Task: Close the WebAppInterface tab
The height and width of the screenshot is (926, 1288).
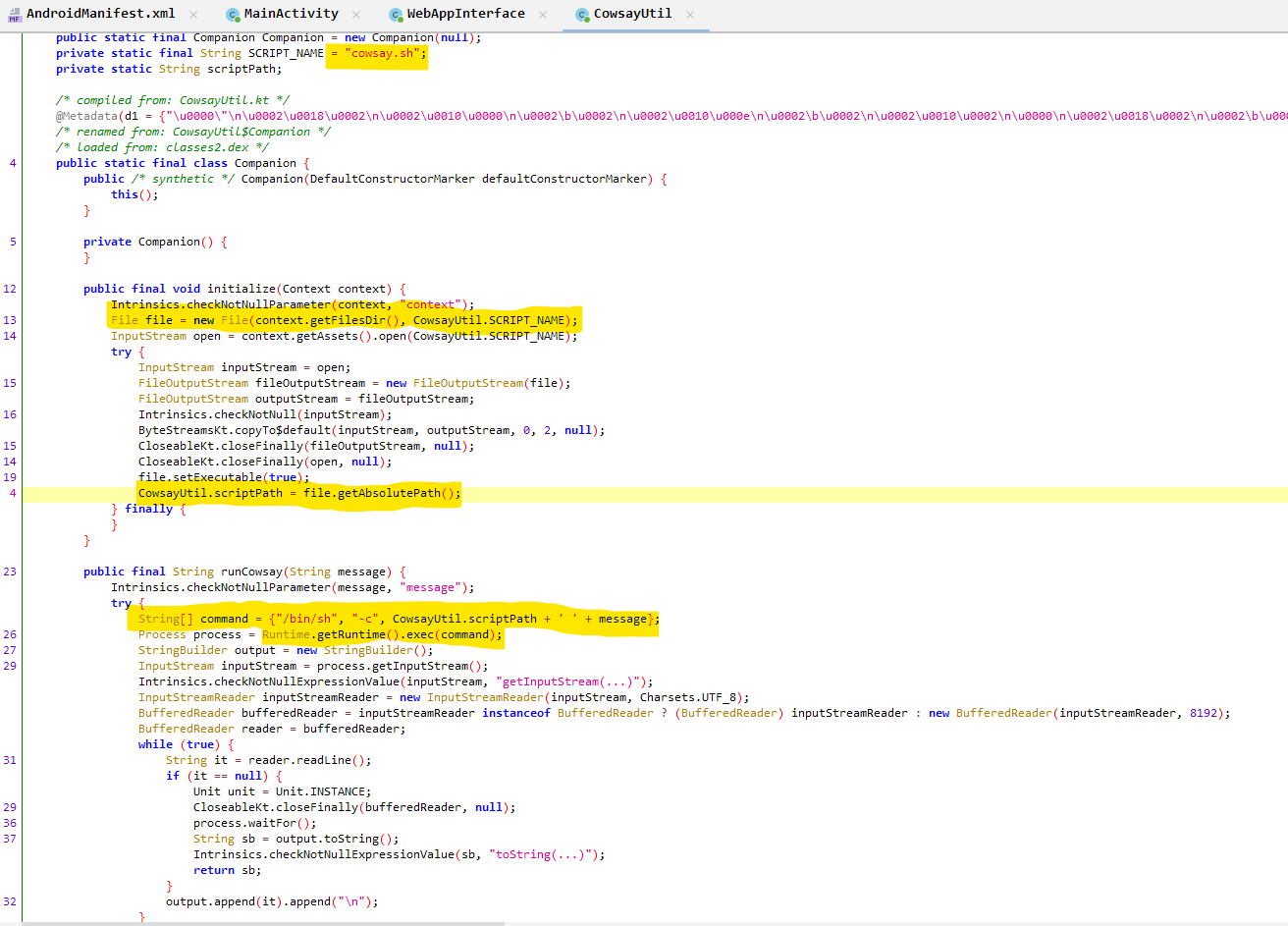Action: tap(544, 15)
